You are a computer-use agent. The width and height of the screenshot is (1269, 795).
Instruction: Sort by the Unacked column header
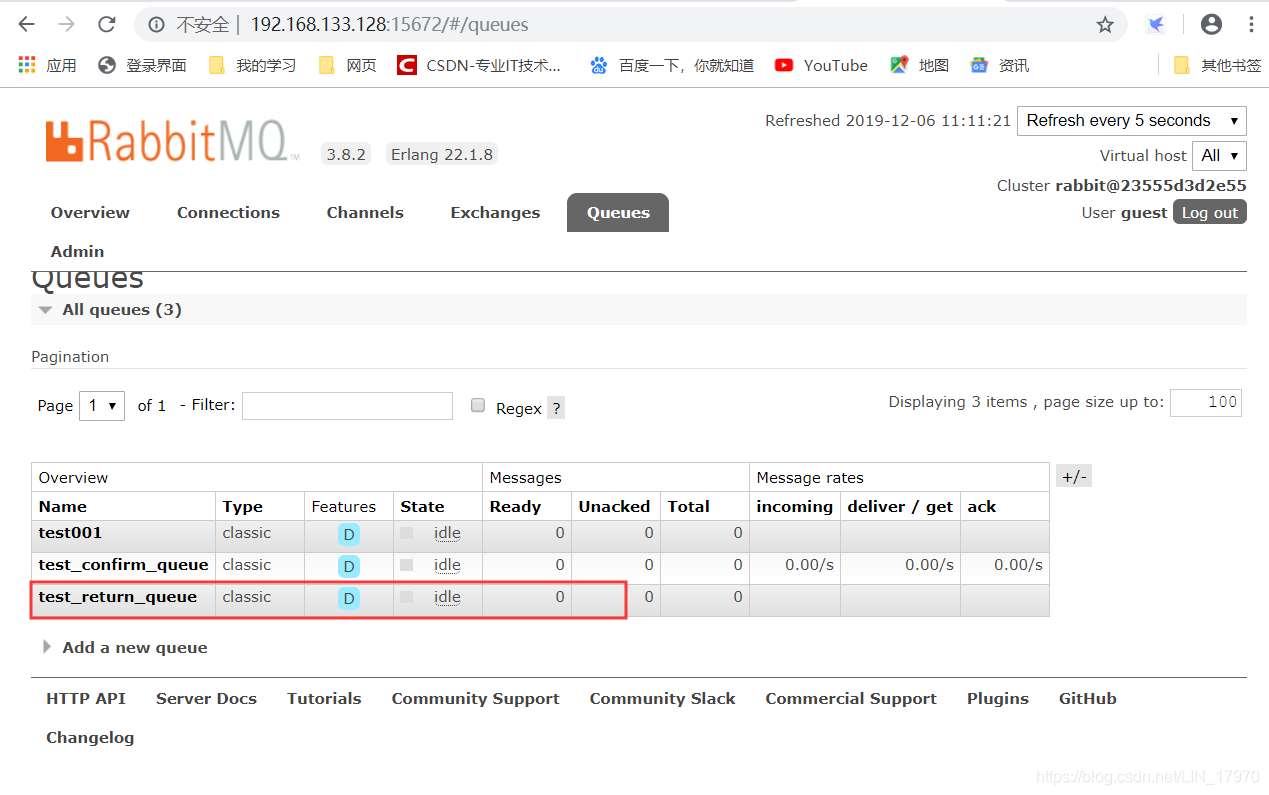click(x=614, y=506)
